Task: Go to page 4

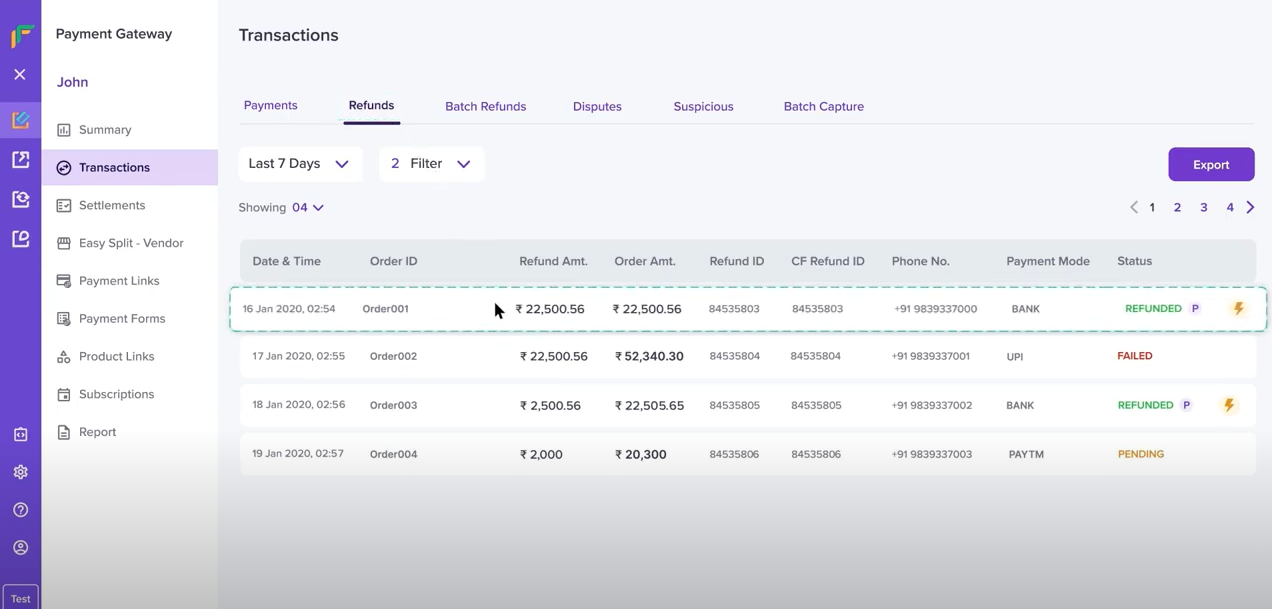Action: 1230,207
